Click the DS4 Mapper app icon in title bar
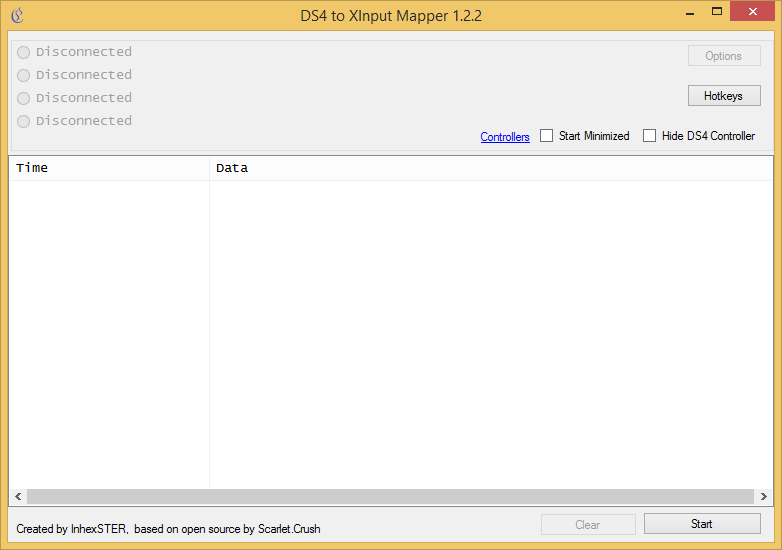Screen dimensions: 782x550 pos(17,15)
